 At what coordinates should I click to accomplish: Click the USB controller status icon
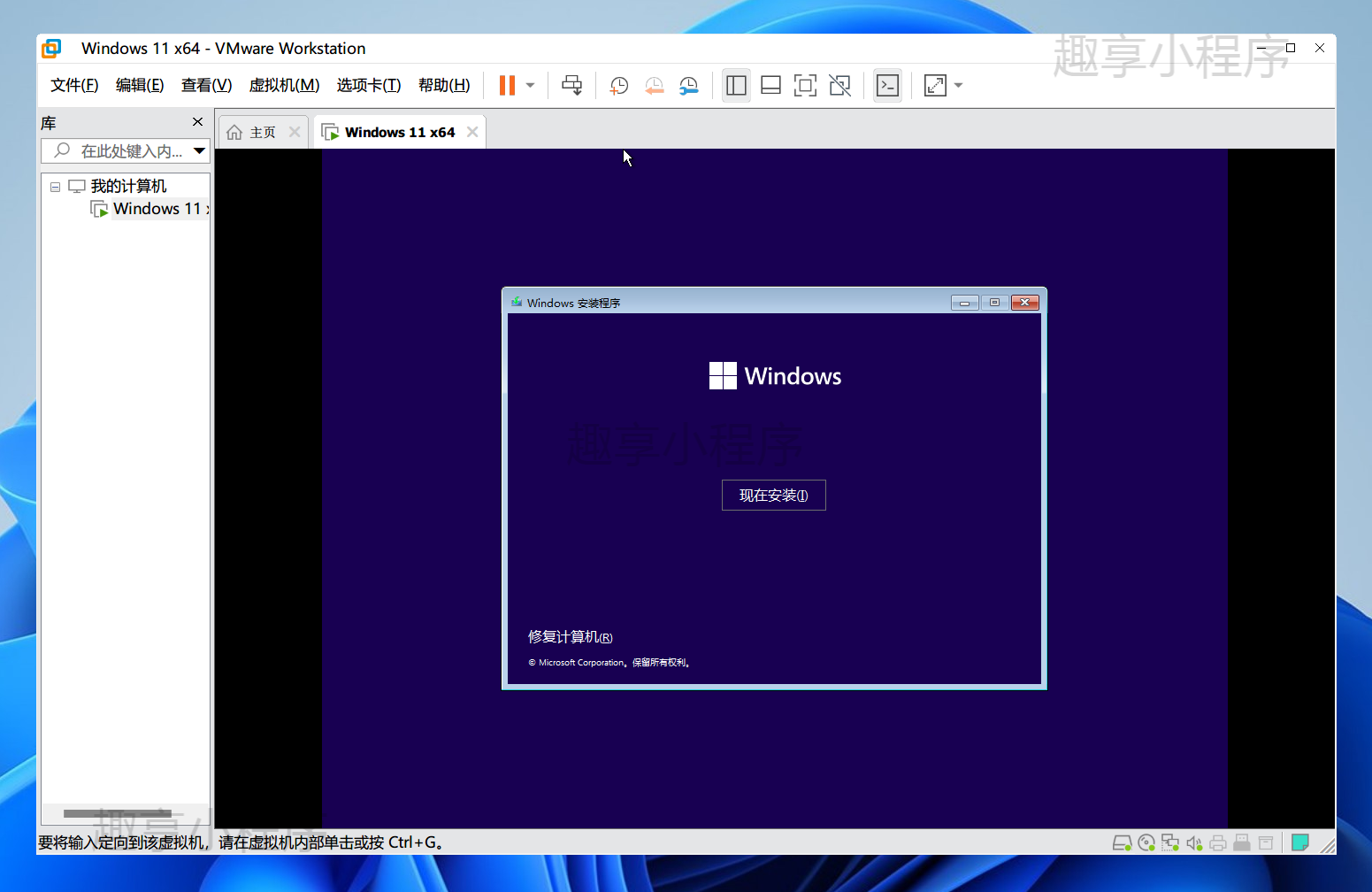1242,842
